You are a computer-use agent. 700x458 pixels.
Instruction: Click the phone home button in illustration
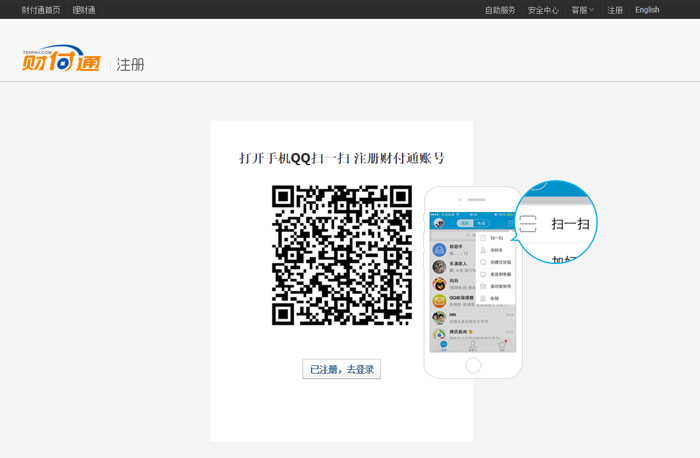tap(473, 365)
